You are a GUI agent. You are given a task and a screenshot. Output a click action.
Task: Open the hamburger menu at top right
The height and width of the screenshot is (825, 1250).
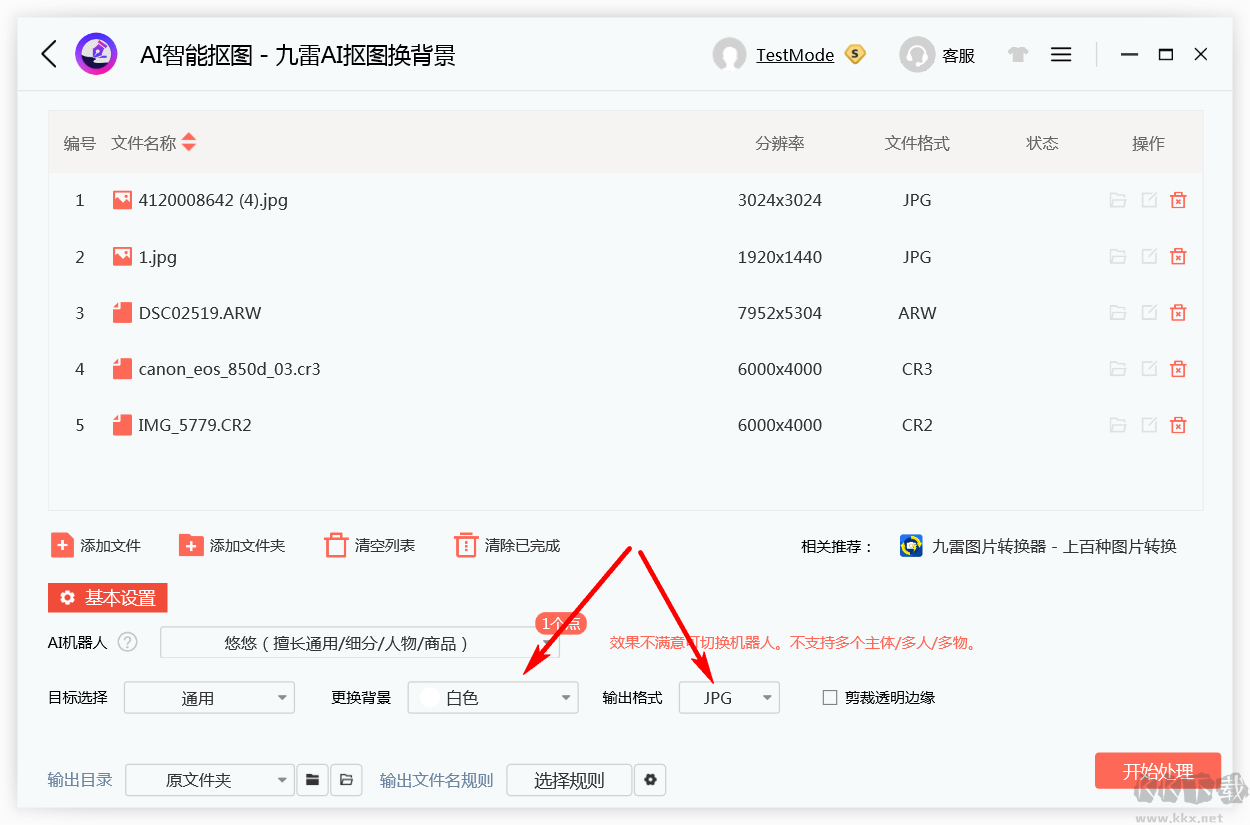(x=1061, y=54)
